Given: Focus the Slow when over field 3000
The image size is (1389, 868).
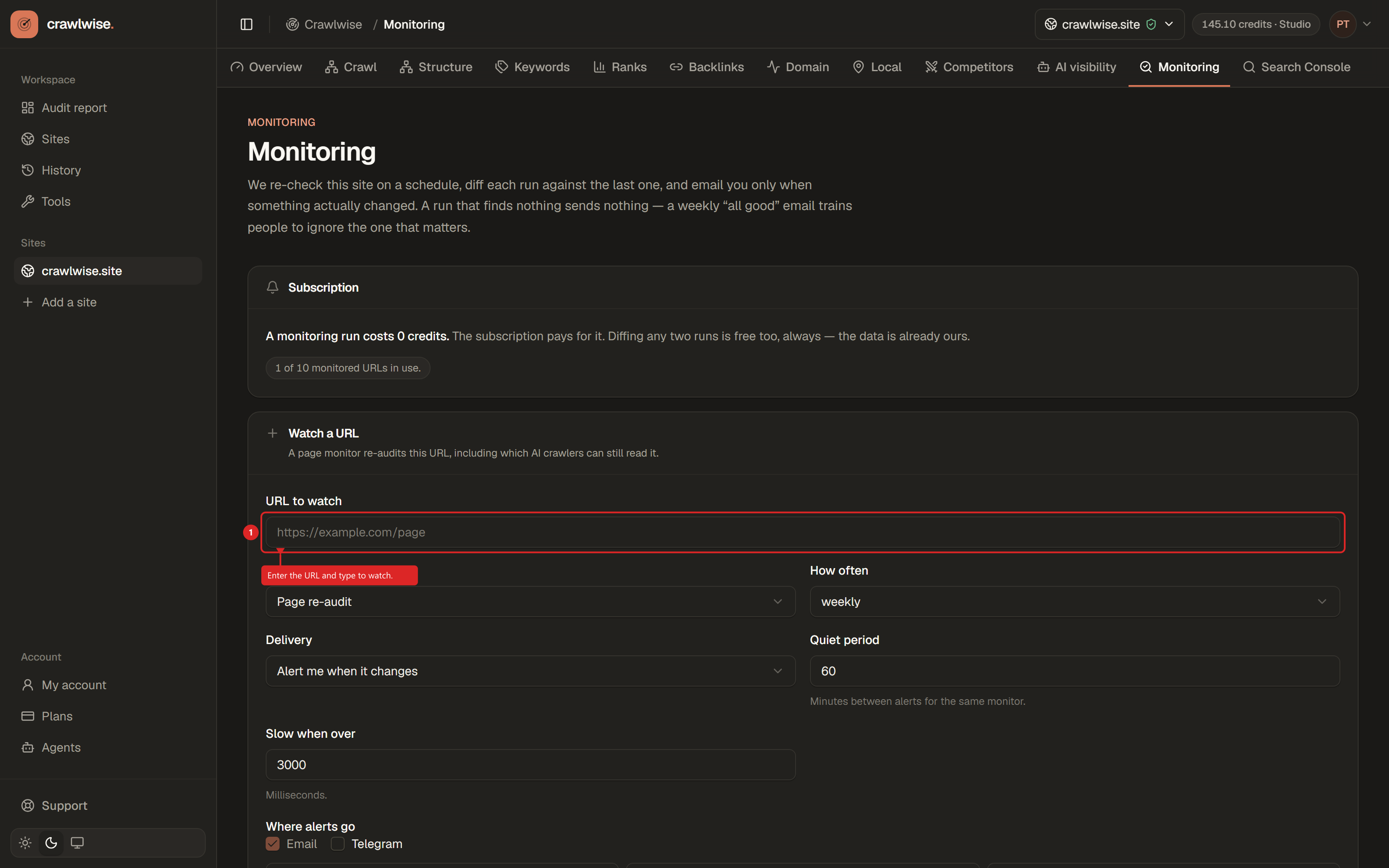Looking at the screenshot, I should pos(530,765).
